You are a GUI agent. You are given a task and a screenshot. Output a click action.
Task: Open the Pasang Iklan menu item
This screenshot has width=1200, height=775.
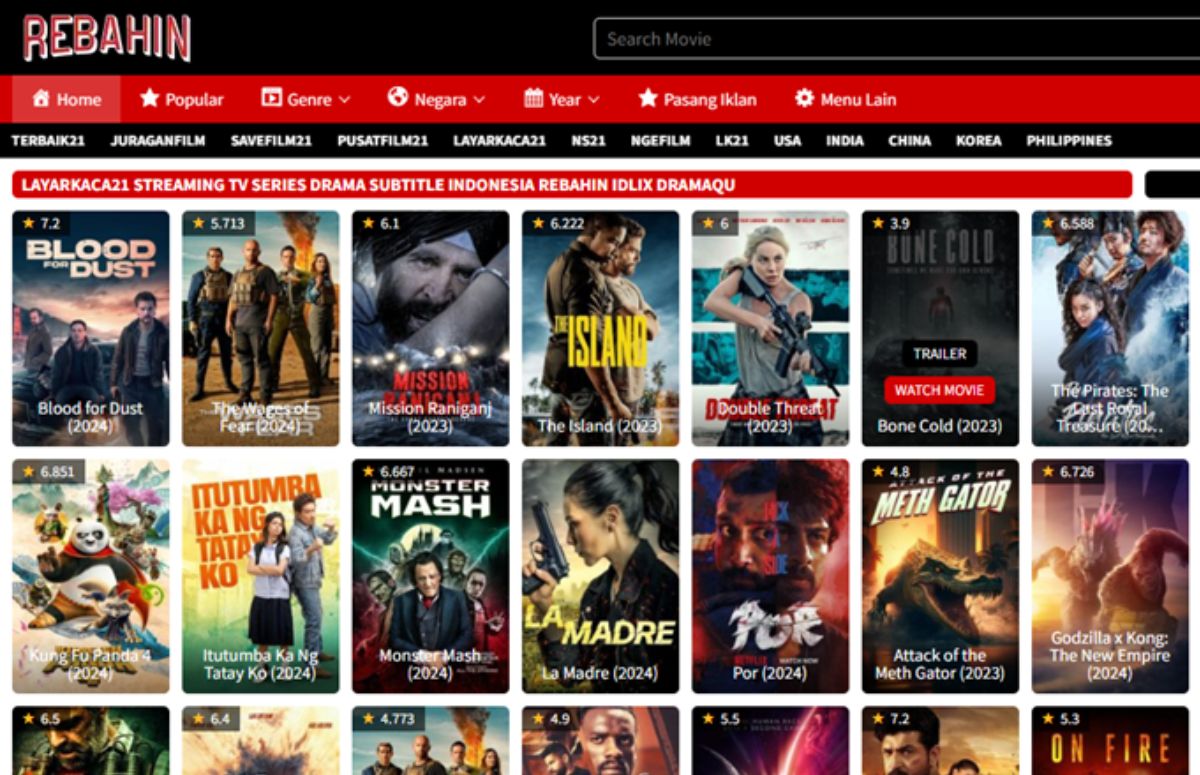698,99
